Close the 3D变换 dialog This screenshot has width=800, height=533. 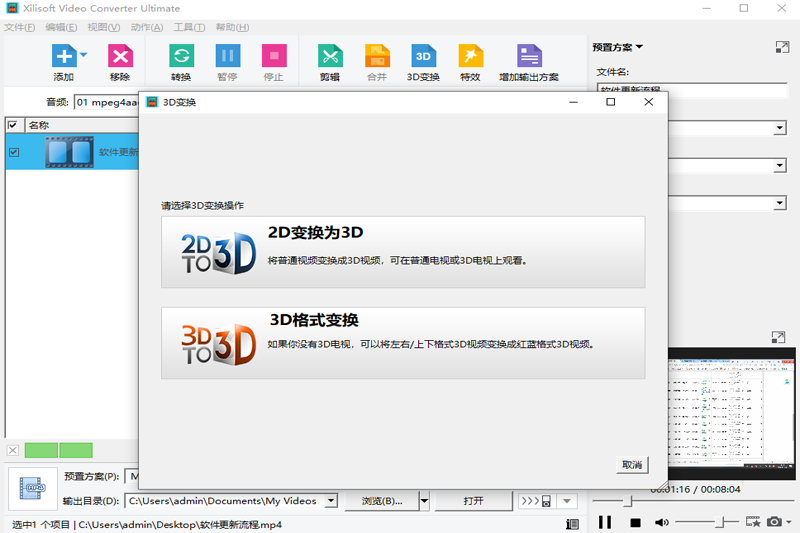click(648, 102)
